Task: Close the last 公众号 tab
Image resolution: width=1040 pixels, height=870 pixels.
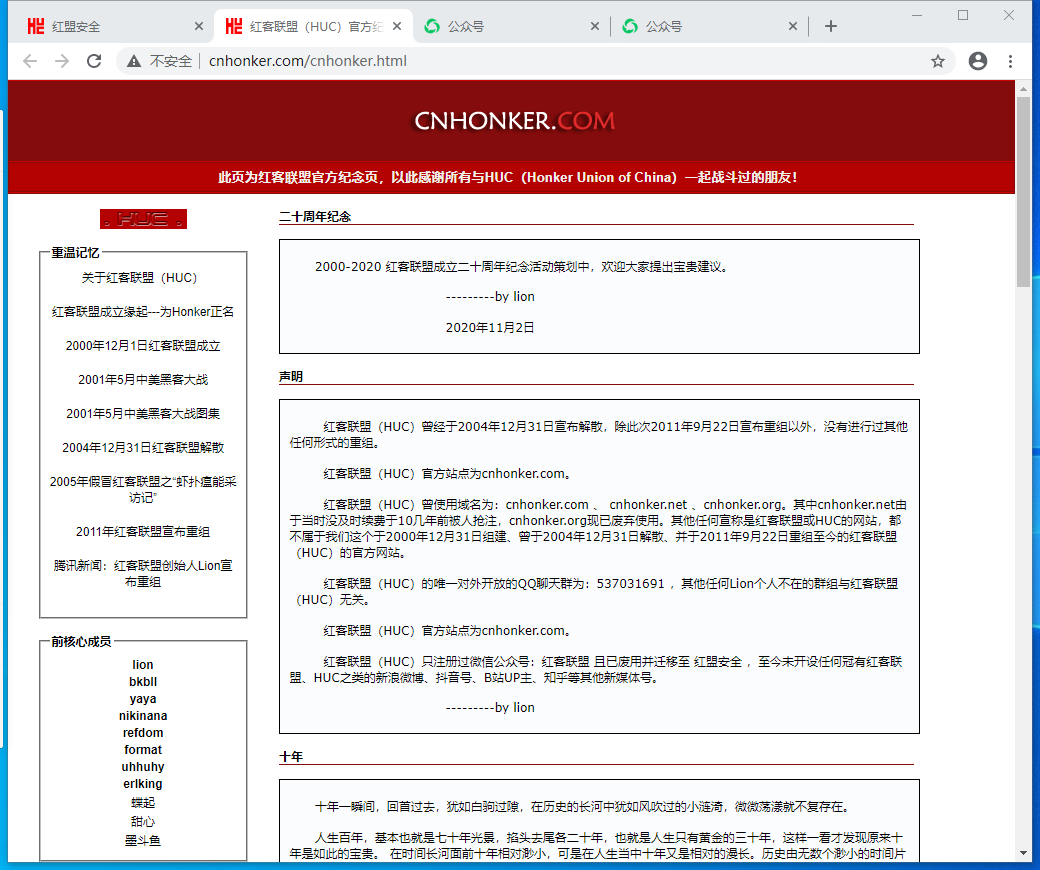Action: (794, 26)
